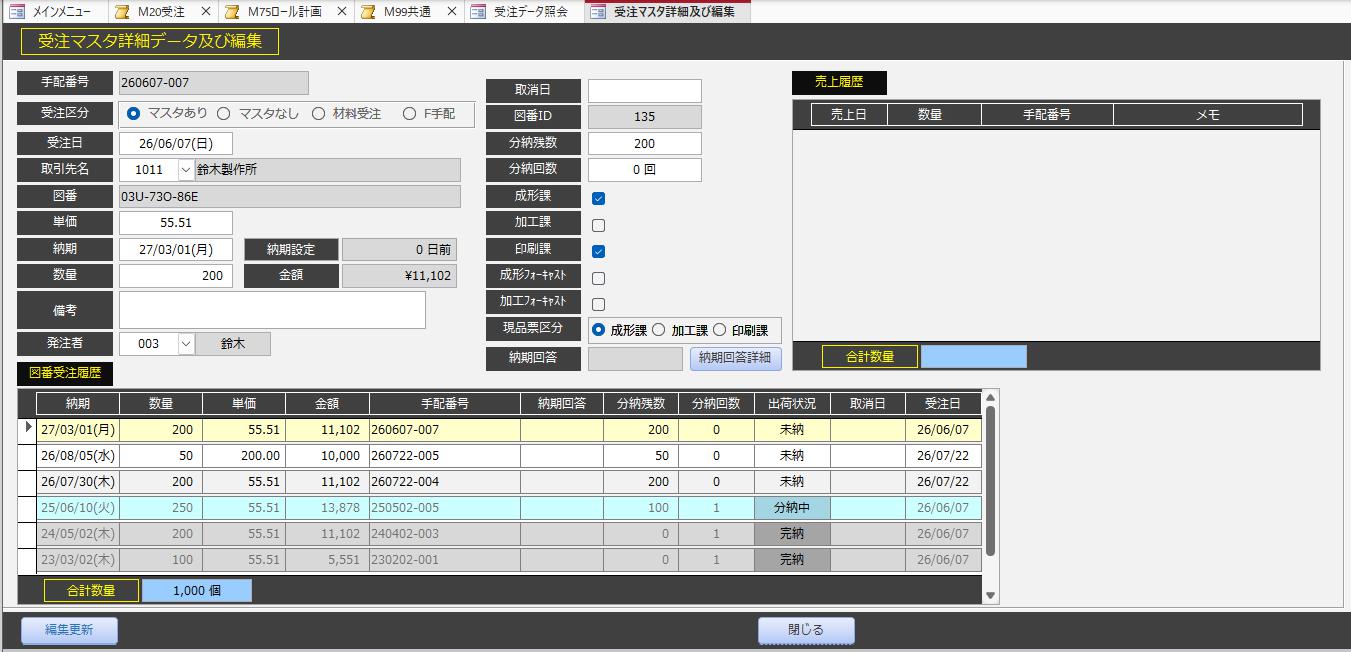Viewport: 1351px width, 652px height.
Task: Click the form icon on メインメニュー tab
Action: [x=17, y=12]
